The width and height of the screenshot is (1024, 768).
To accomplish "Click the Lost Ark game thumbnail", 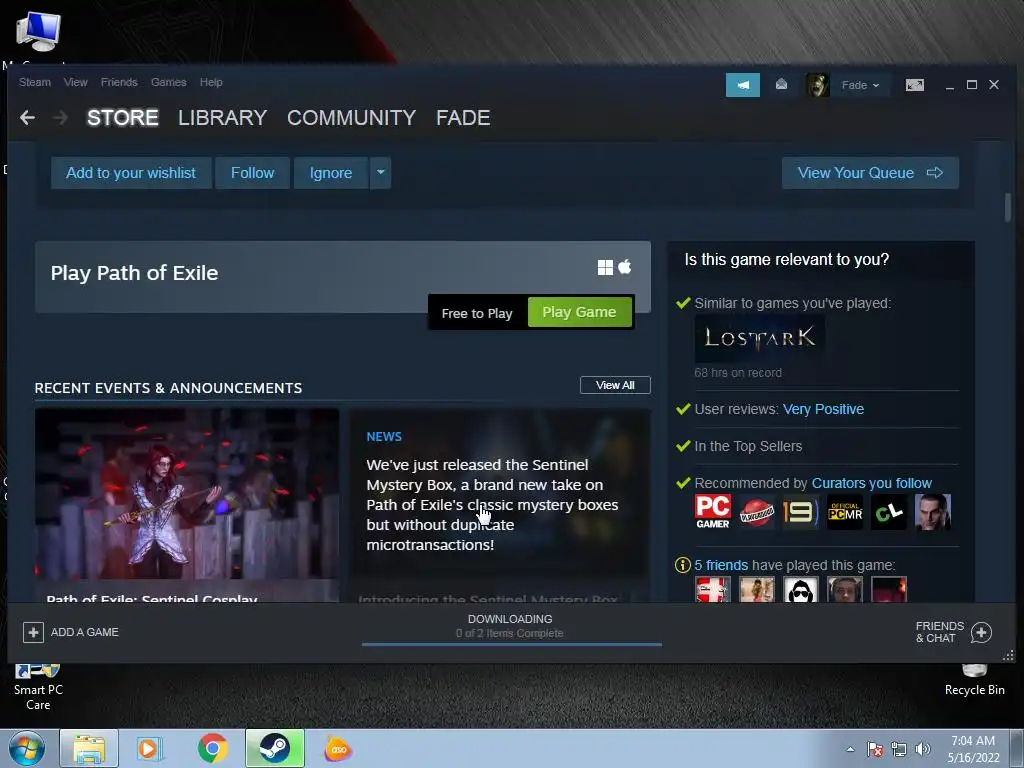I will pos(760,338).
